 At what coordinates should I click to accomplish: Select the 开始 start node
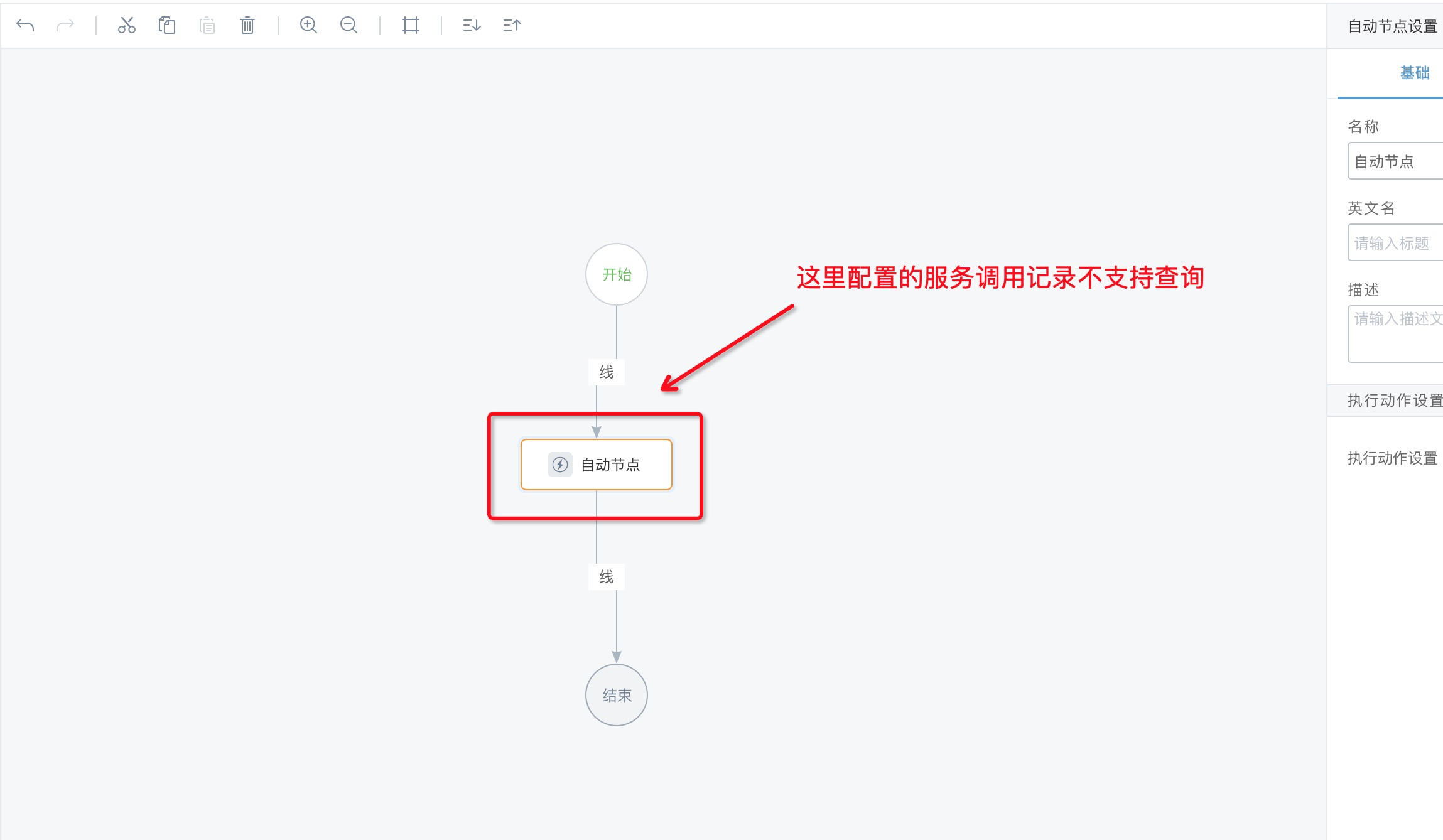point(616,274)
